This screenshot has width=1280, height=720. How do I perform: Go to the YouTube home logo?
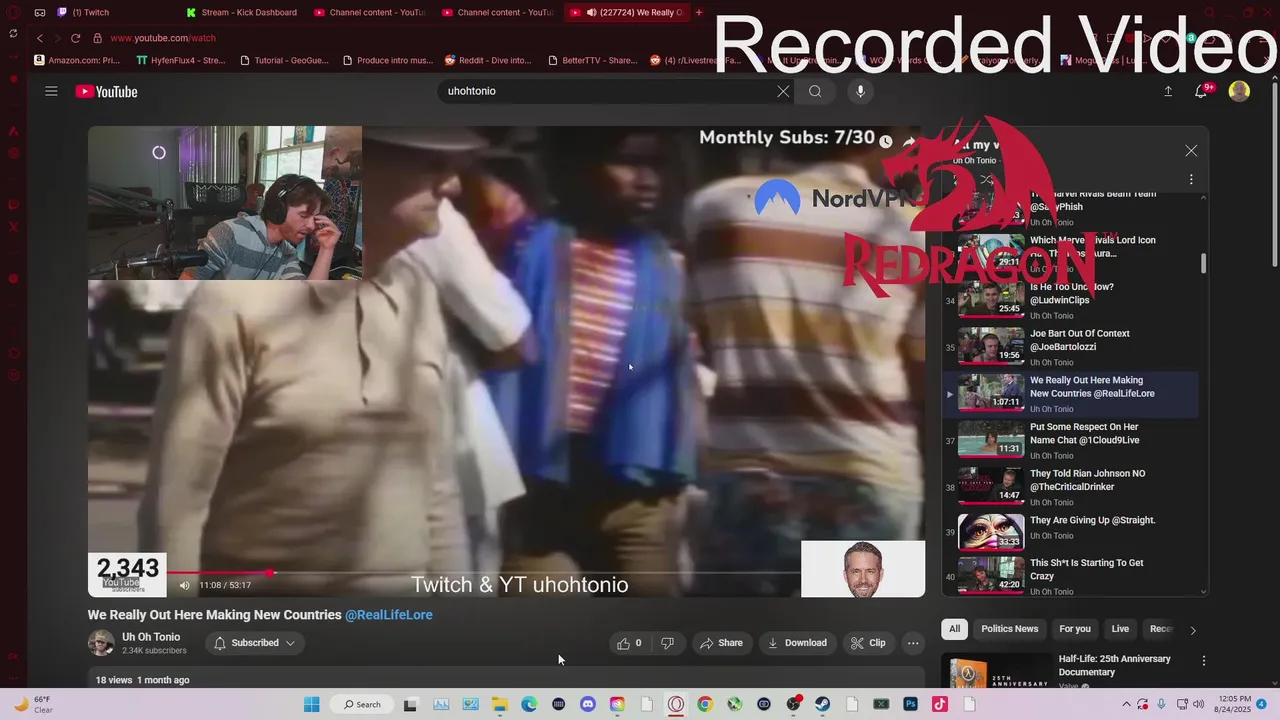106,92
